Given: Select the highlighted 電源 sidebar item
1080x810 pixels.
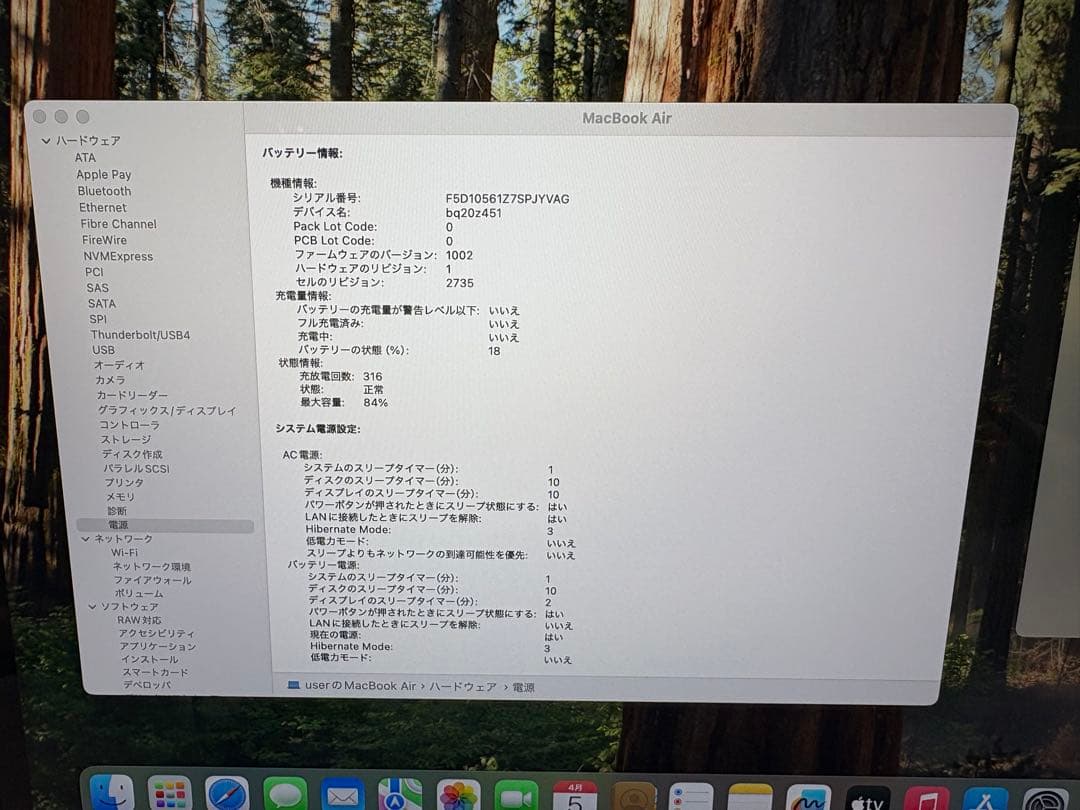Looking at the screenshot, I should point(165,526).
